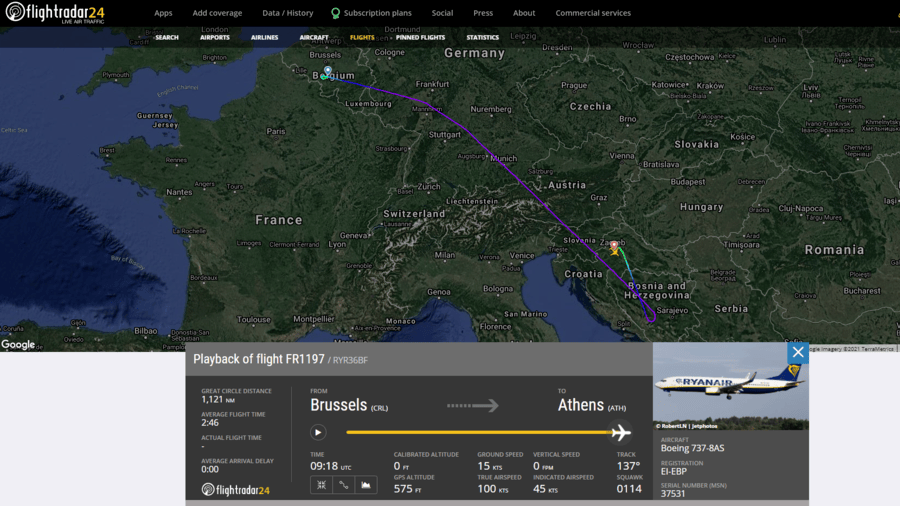This screenshot has width=900, height=506.
Task: Close the flight playback panel
Action: (x=798, y=352)
